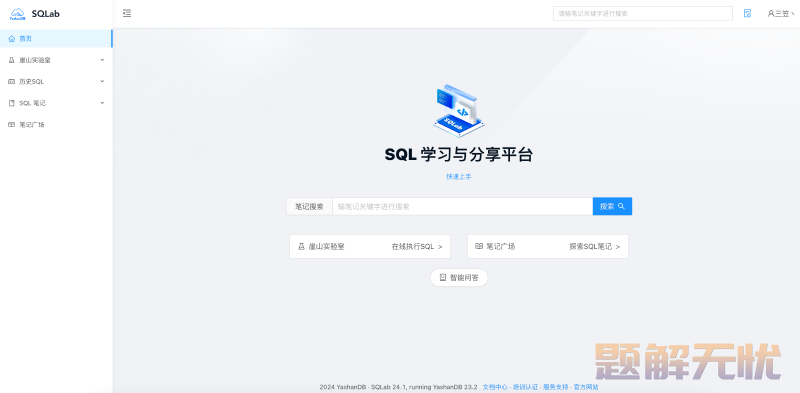Collapse the sidebar with the menu fold icon
This screenshot has height=393, width=800.
click(127, 14)
